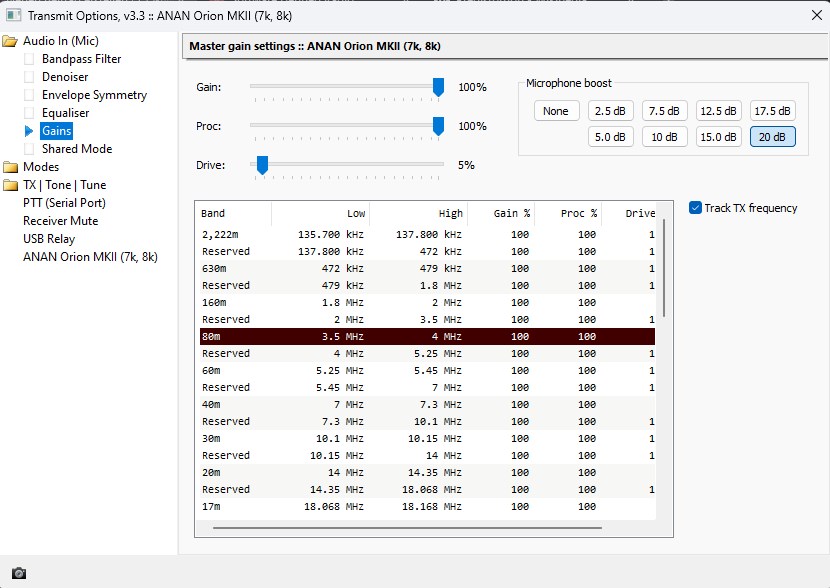Click the Proc % column header

(568, 213)
